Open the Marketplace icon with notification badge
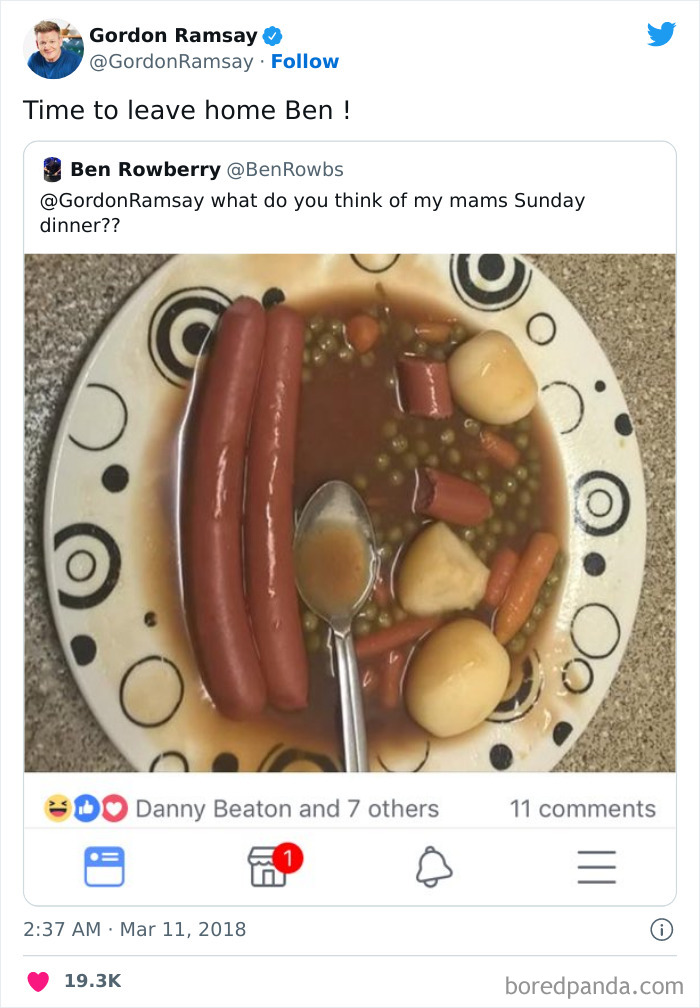The width and height of the screenshot is (700, 1008). pyautogui.click(x=274, y=865)
